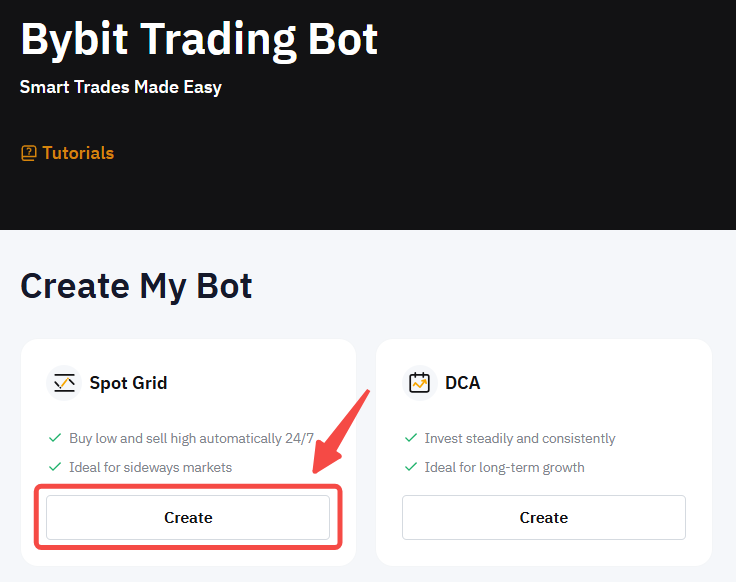This screenshot has width=736, height=582.
Task: Click the DCA calendar icon
Action: (420, 383)
